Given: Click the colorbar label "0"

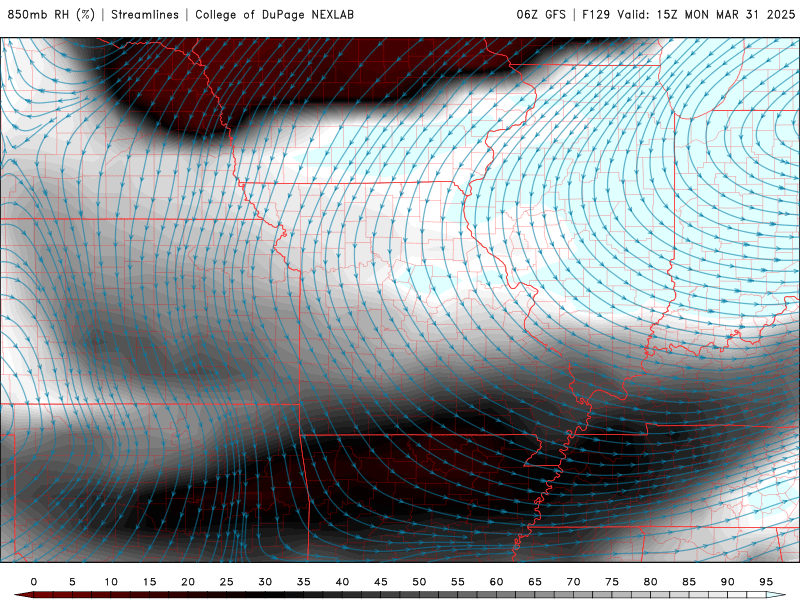Looking at the screenshot, I should pyautogui.click(x=34, y=582).
